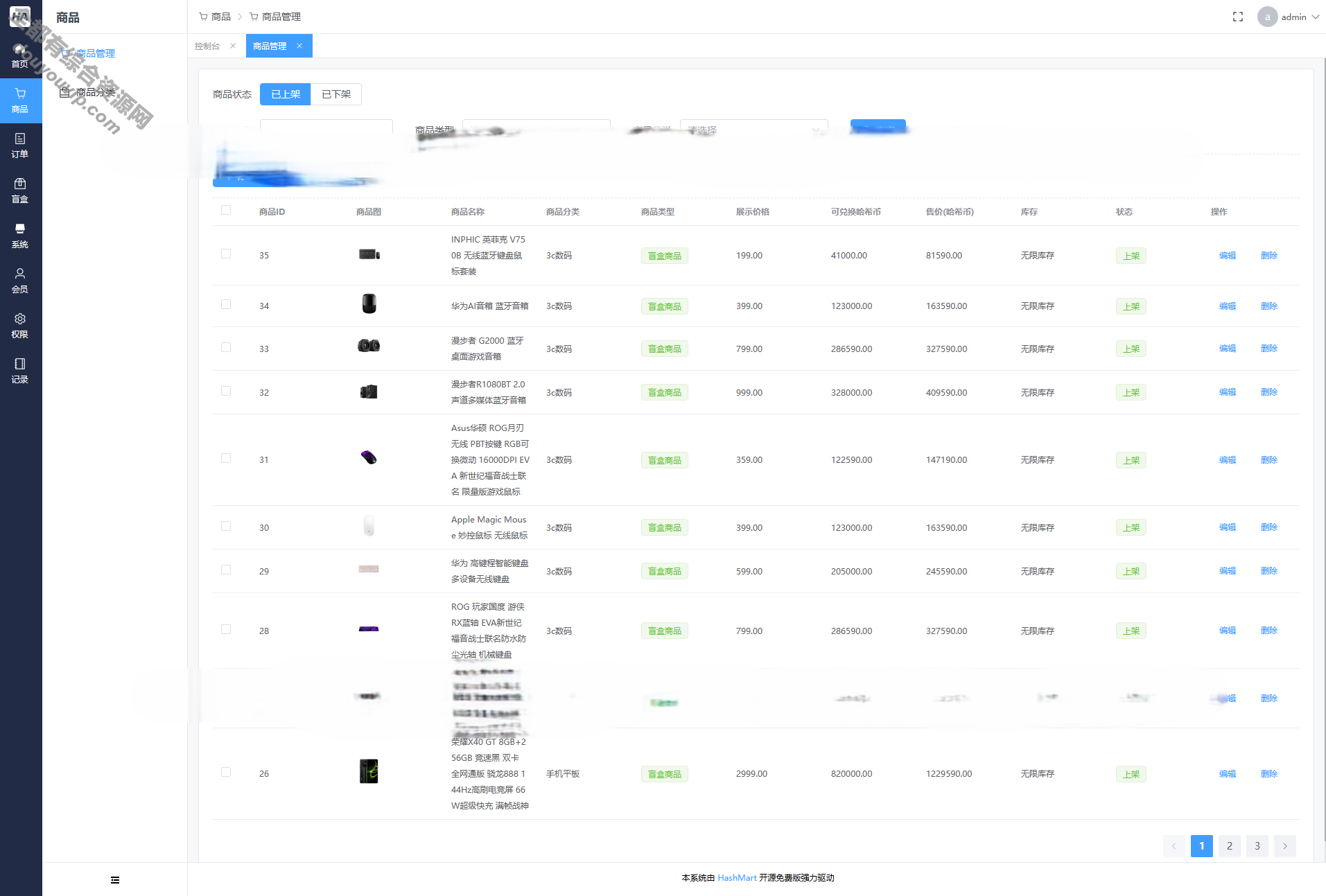Open thumbnail of product 34 华为AI音箱
The image size is (1326, 896).
click(x=369, y=304)
